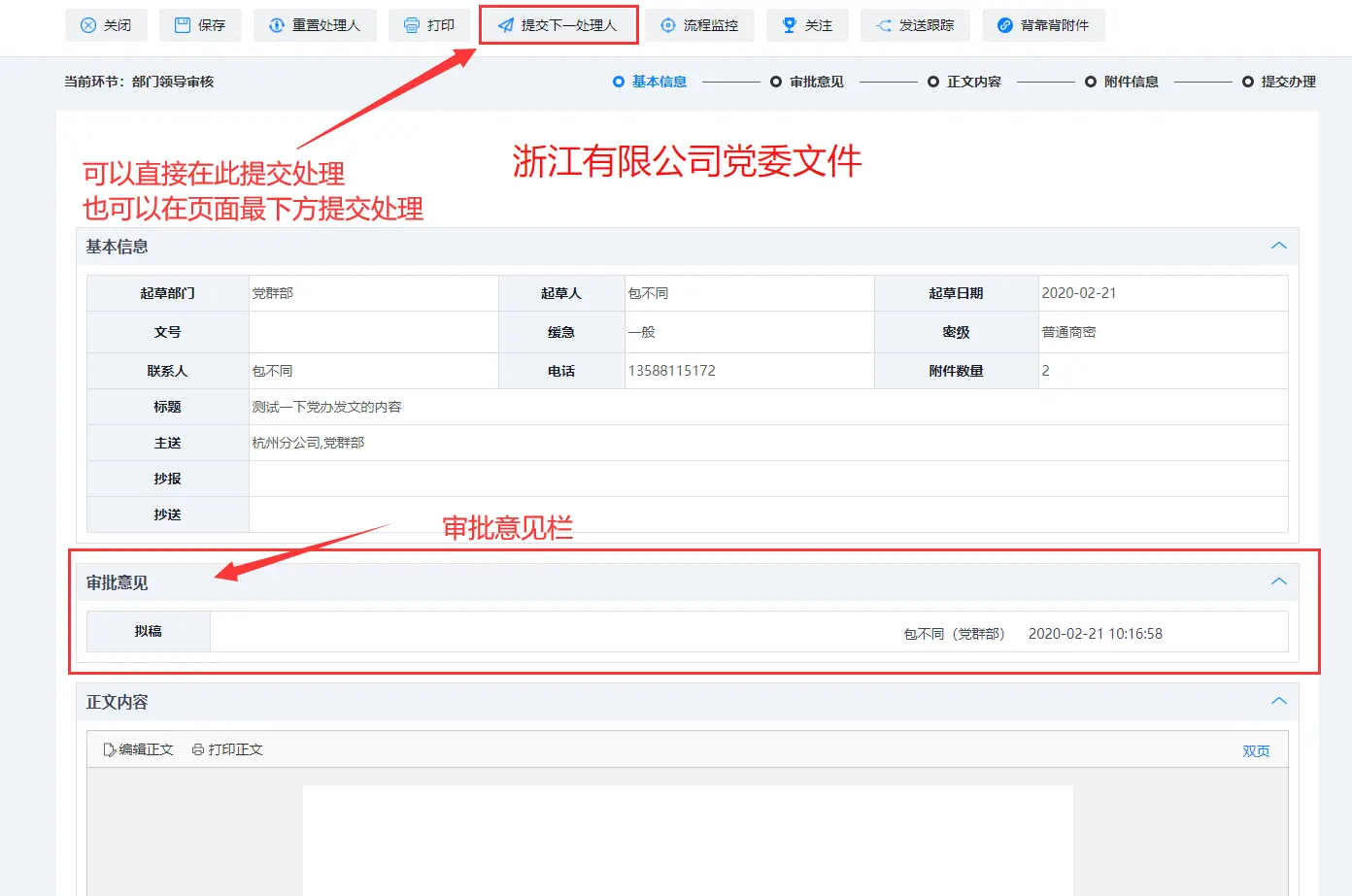Screen dimensions: 1352x896
Task: Open 流程监控 via its label
Action: click(x=711, y=25)
